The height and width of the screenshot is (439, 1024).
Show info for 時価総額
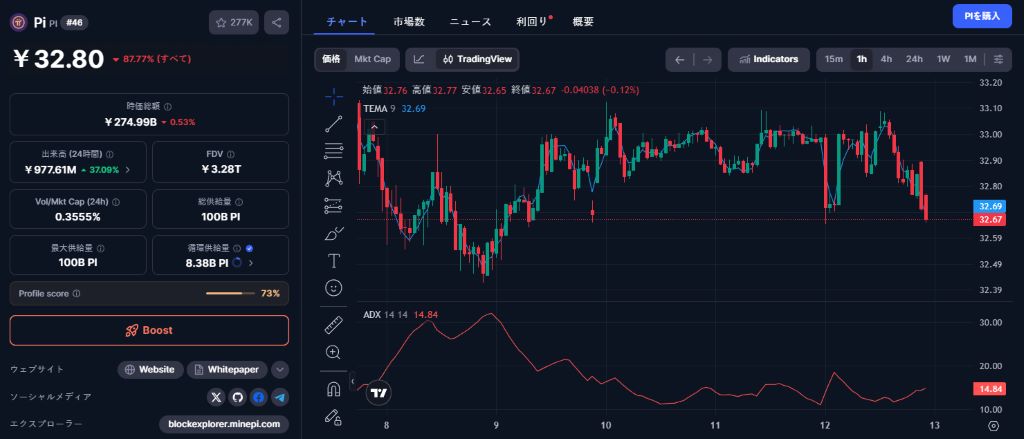[x=168, y=106]
